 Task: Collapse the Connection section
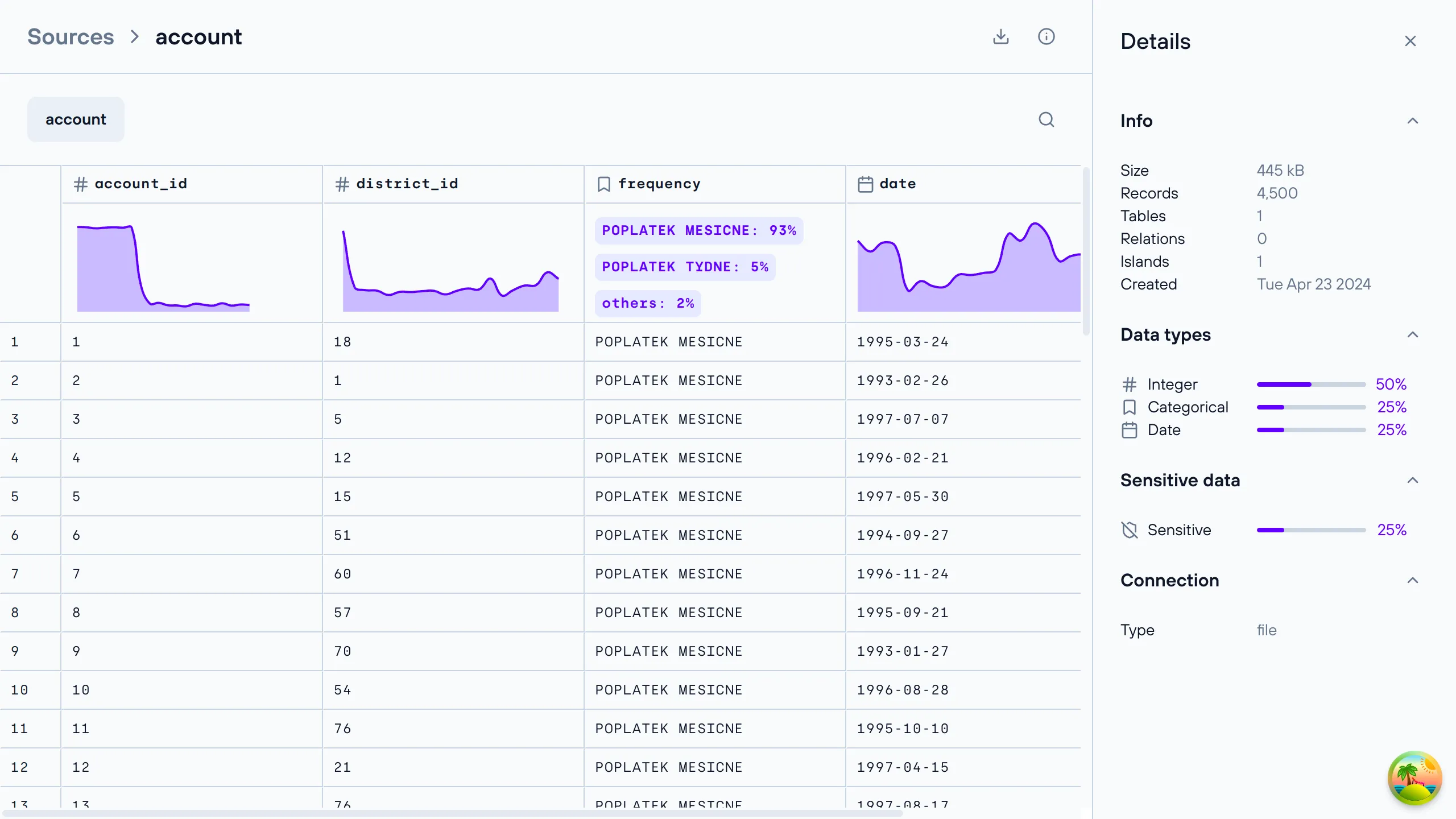tap(1413, 580)
